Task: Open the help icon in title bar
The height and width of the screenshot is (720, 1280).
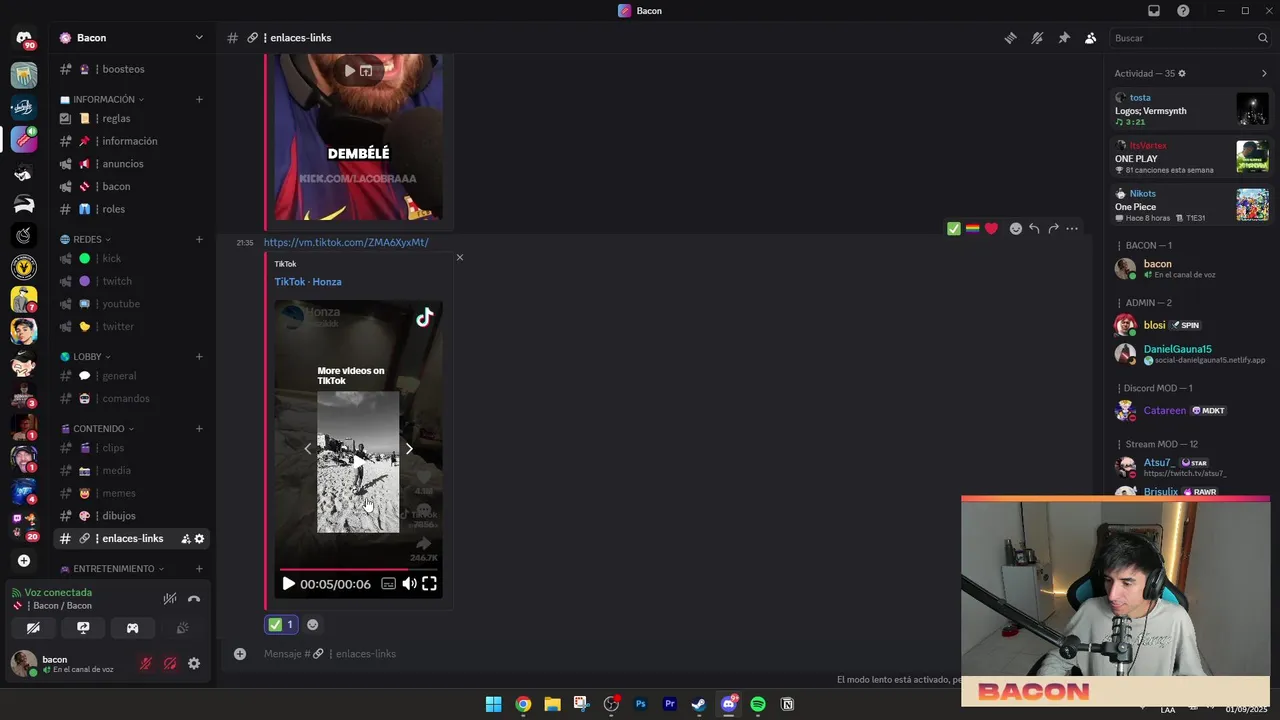Action: pos(1183,11)
